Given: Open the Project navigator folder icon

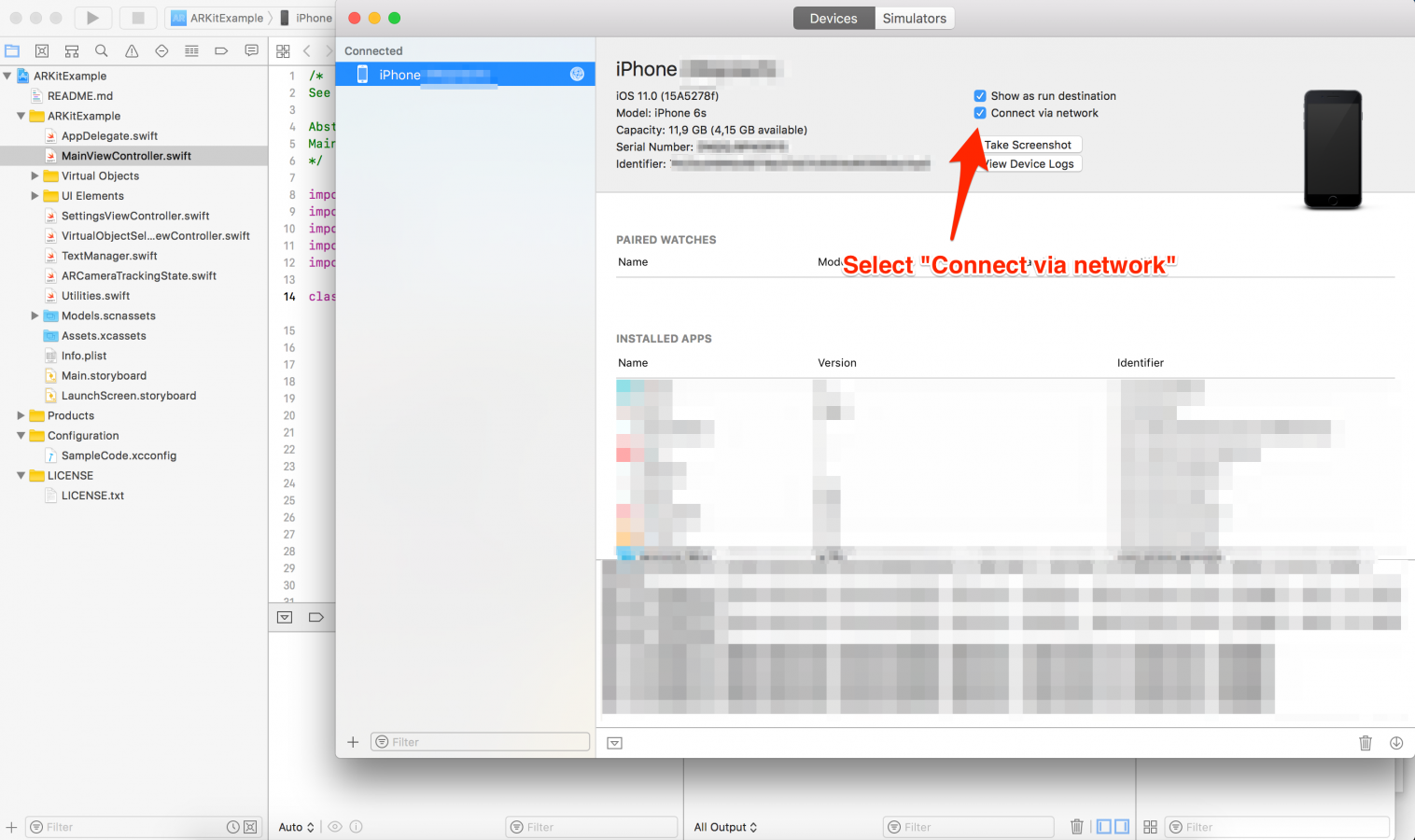Looking at the screenshot, I should click(12, 51).
